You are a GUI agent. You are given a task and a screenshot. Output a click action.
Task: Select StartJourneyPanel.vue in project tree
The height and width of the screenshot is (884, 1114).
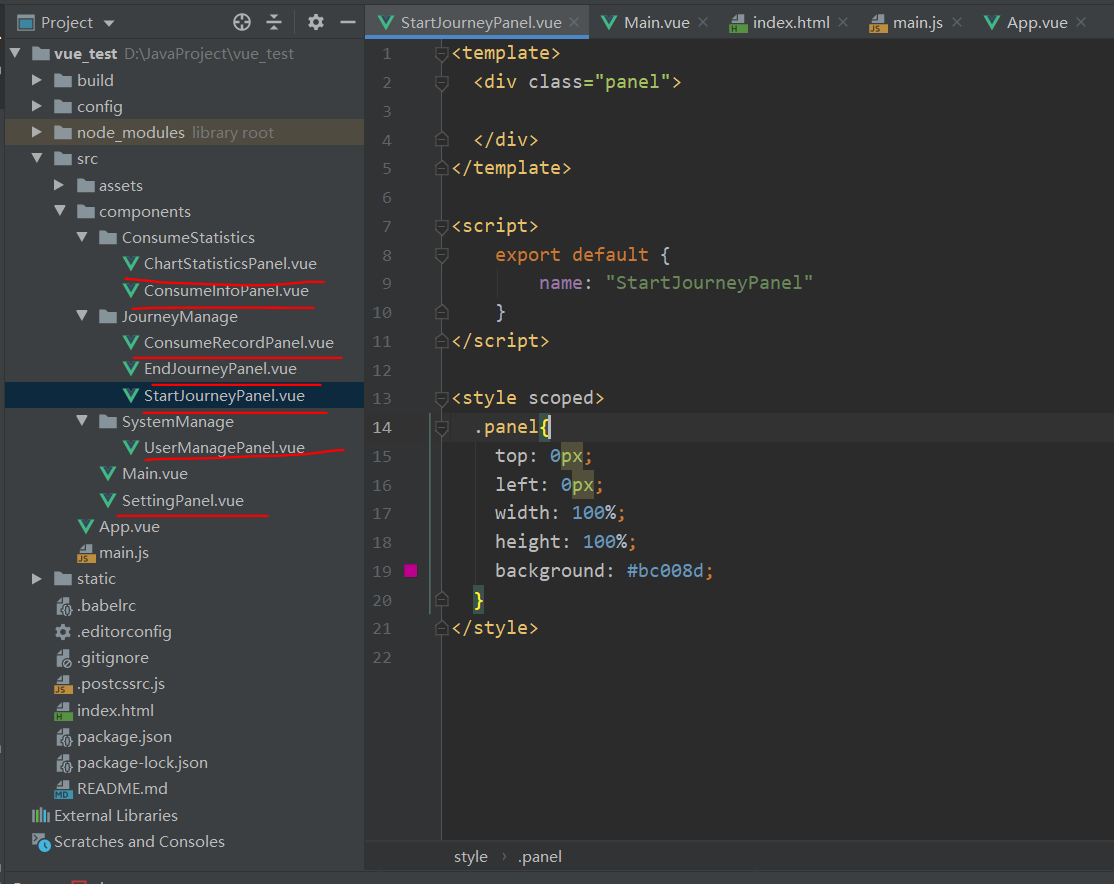pyautogui.click(x=224, y=396)
